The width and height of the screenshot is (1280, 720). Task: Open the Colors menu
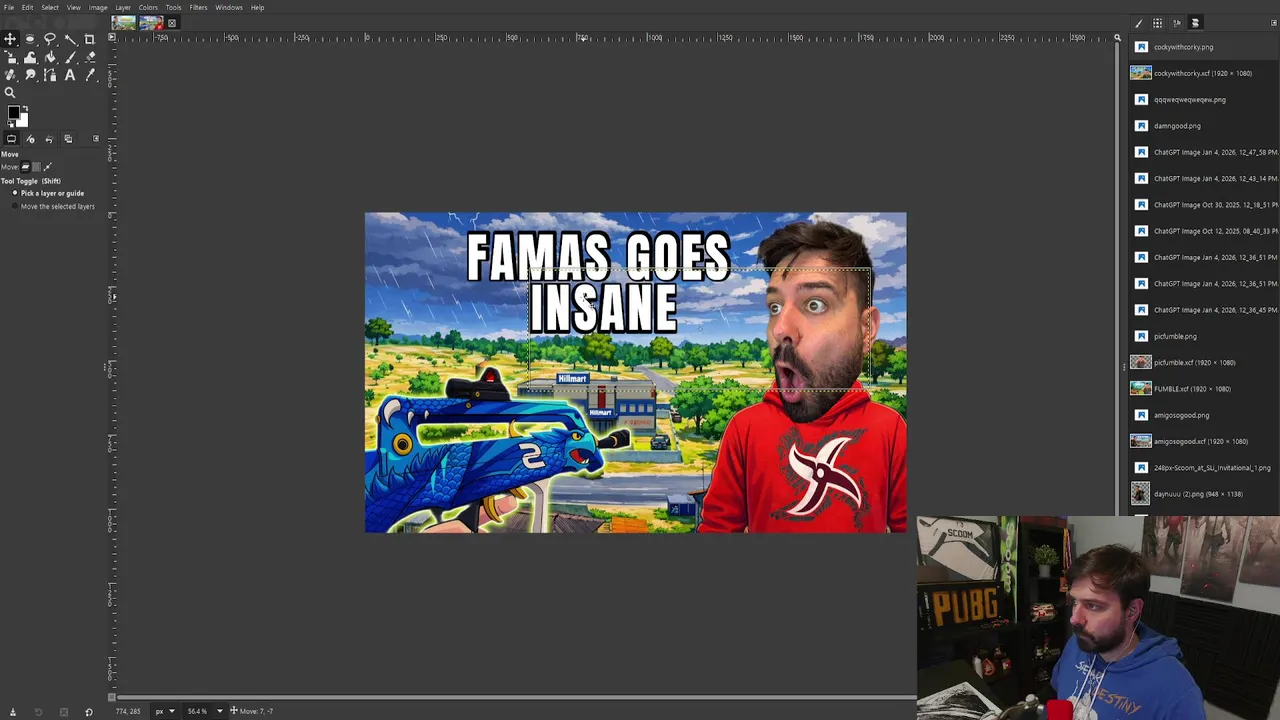click(148, 7)
